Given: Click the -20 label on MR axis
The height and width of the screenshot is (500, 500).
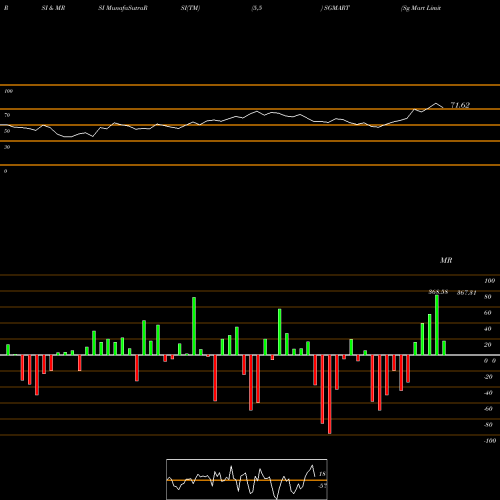Looking at the screenshot, I should (x=488, y=377).
